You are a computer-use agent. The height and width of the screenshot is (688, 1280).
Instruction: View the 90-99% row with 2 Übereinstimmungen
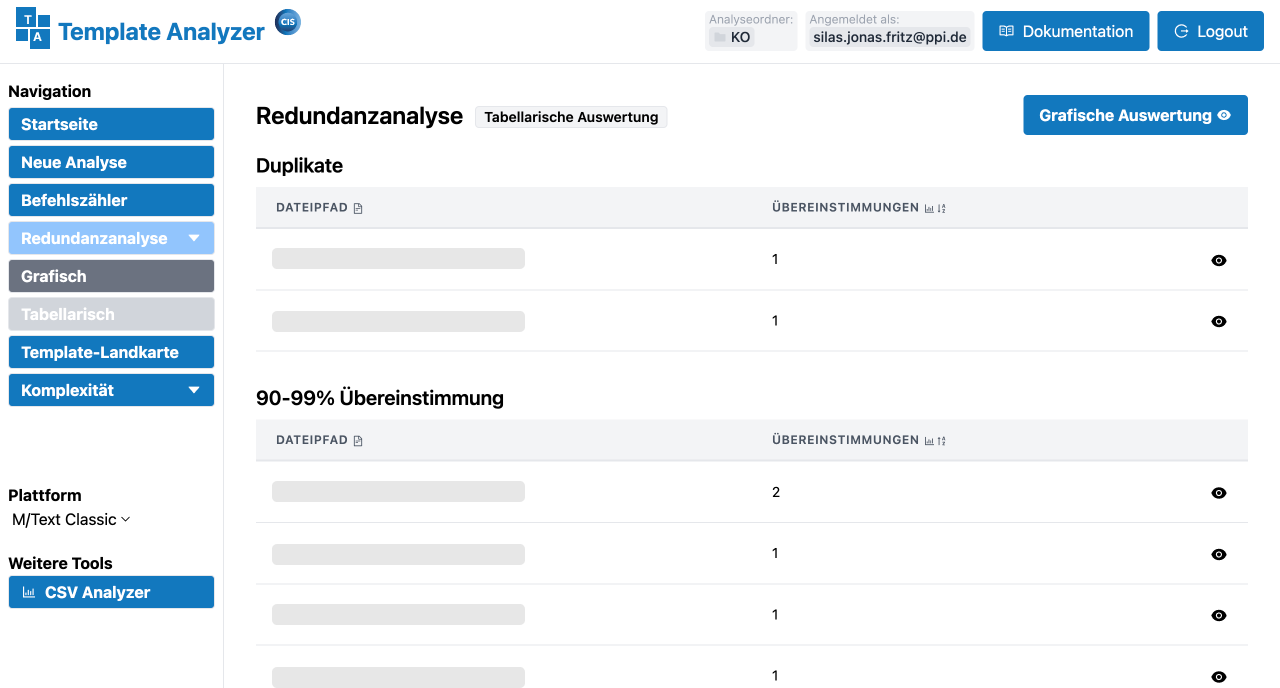click(1218, 493)
